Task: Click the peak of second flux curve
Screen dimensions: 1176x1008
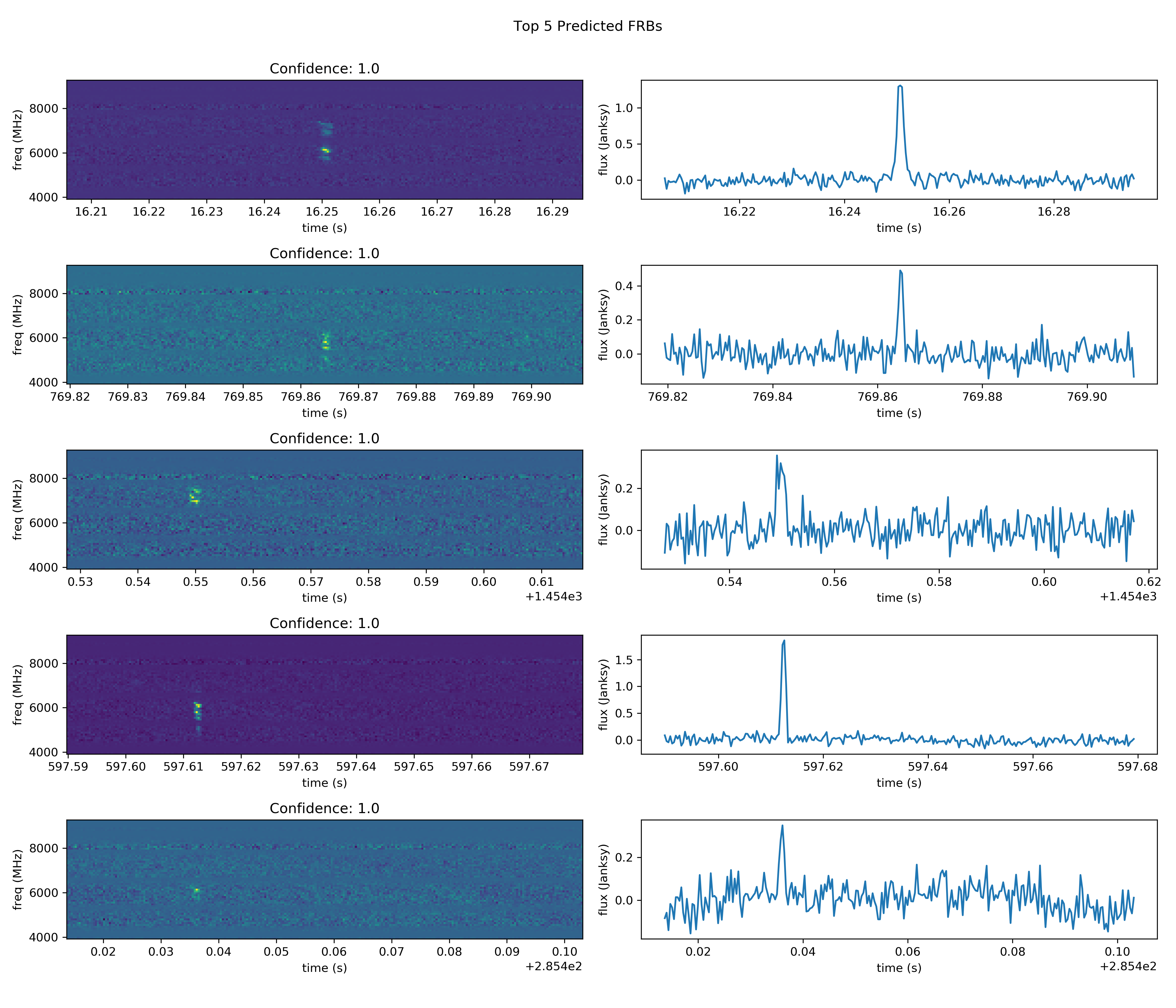Action: pyautogui.click(x=900, y=271)
